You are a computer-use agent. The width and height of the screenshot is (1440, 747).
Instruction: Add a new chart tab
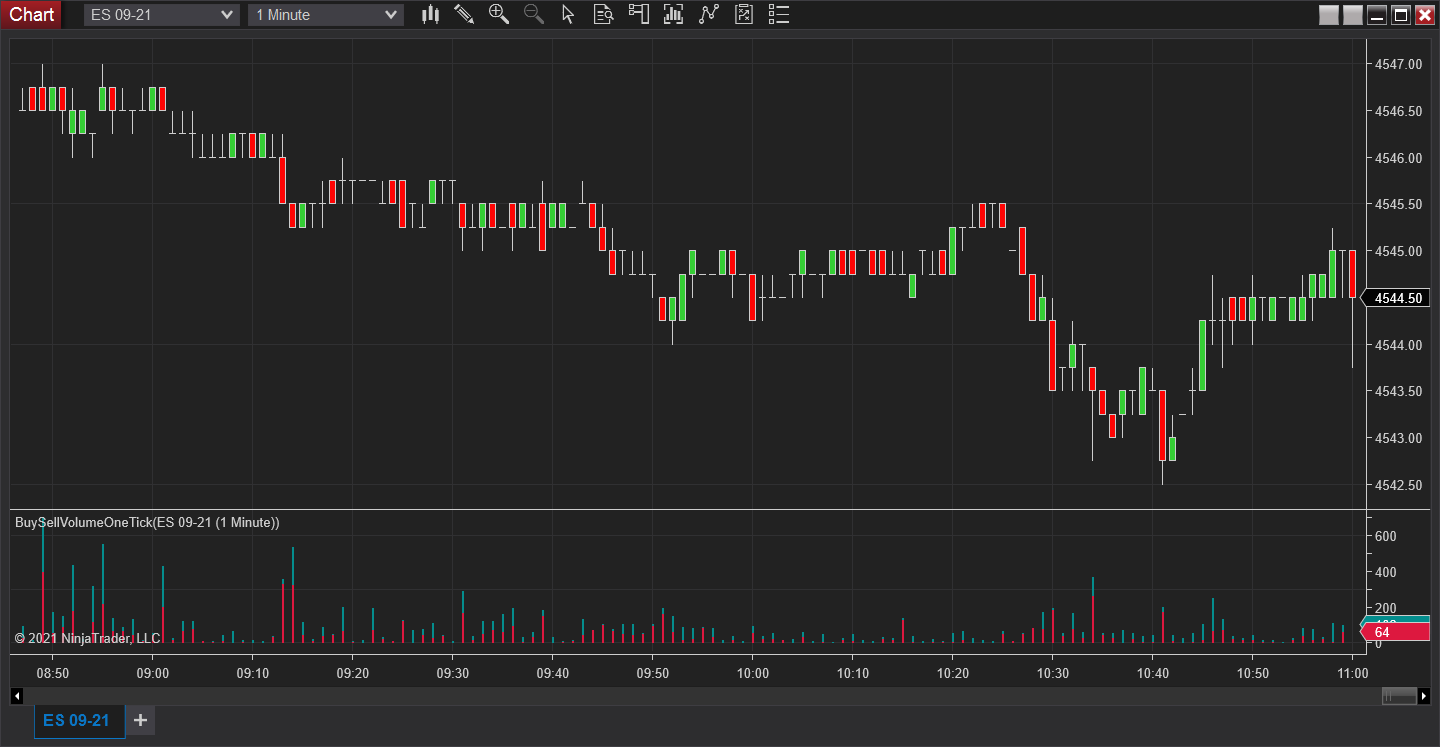[x=140, y=720]
